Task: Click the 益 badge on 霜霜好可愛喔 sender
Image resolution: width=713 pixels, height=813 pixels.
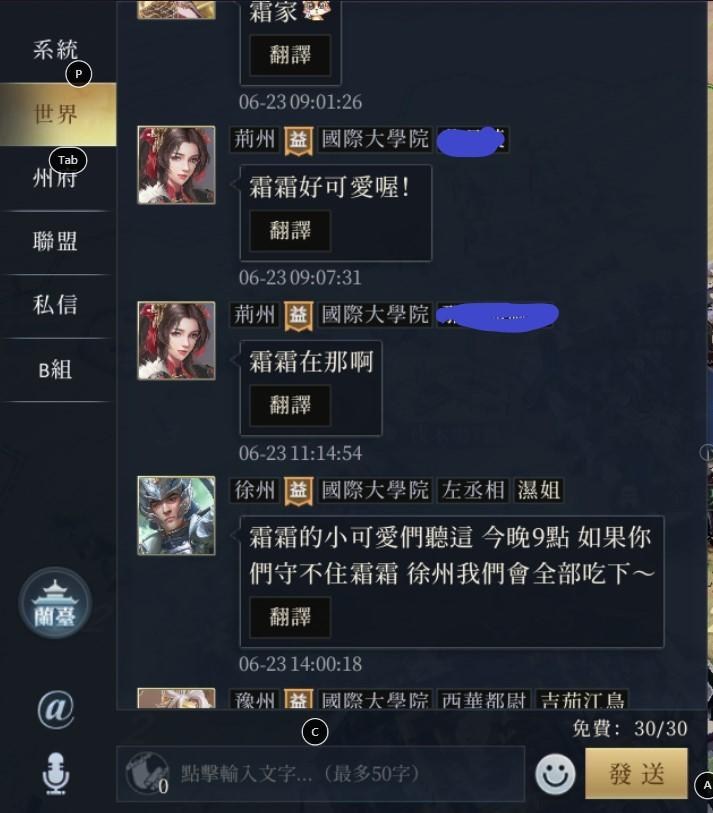Action: 298,140
